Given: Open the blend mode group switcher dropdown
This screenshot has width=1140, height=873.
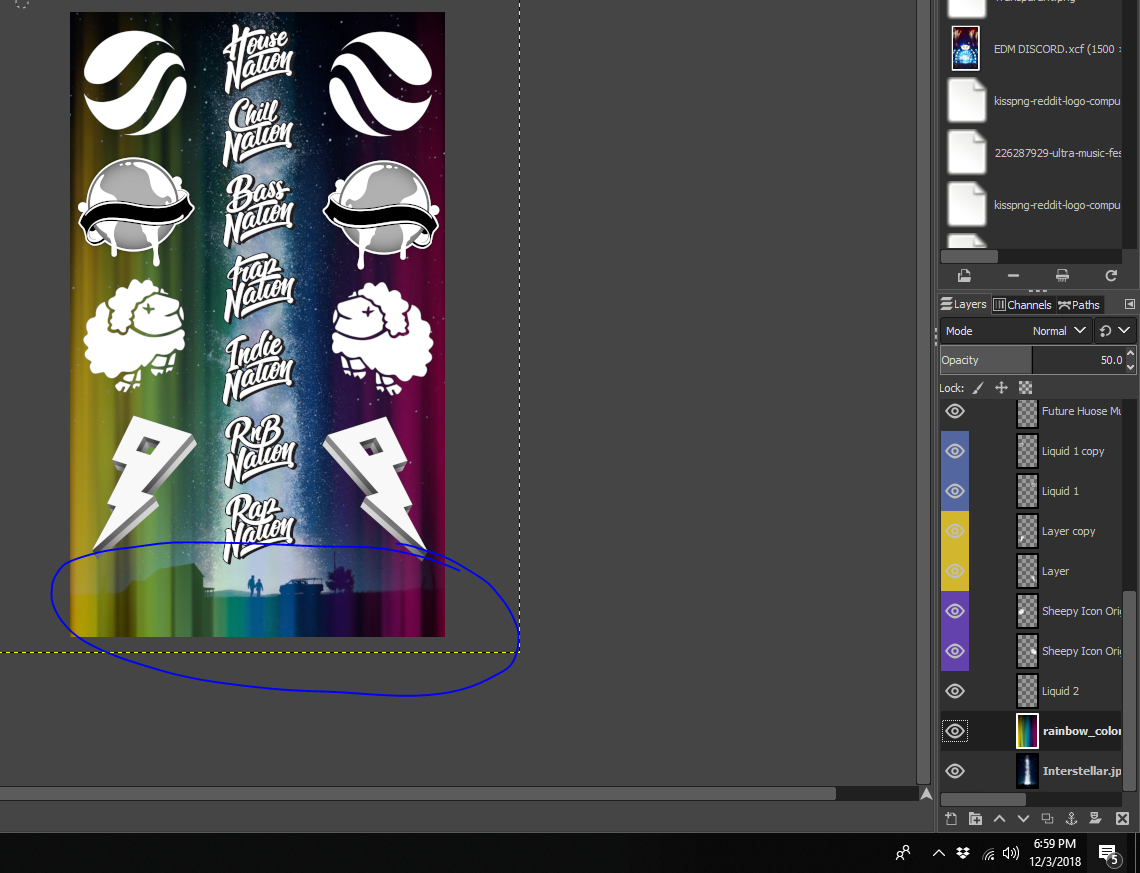Looking at the screenshot, I should 1115,331.
